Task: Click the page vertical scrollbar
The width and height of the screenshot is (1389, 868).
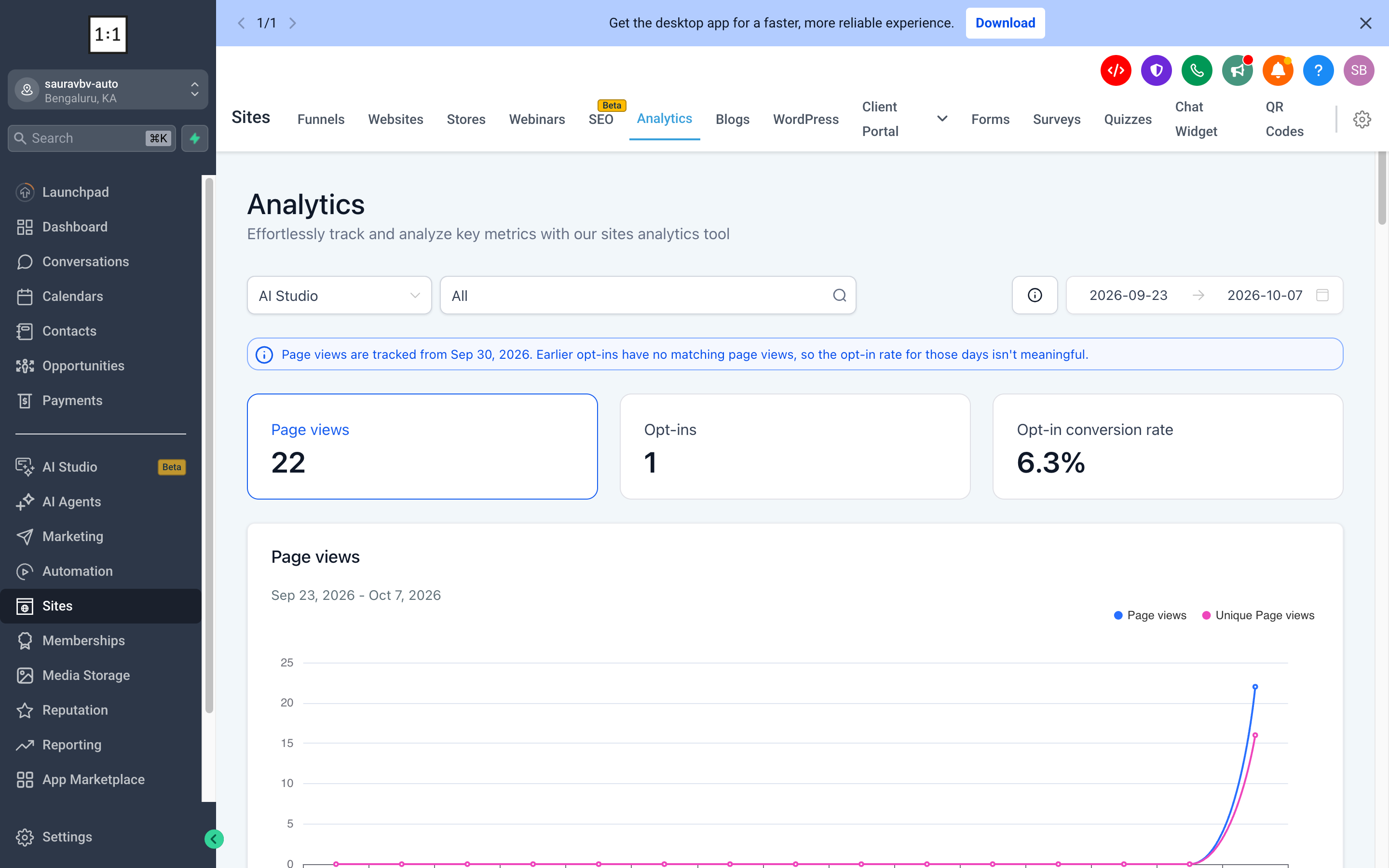Action: point(1382,188)
